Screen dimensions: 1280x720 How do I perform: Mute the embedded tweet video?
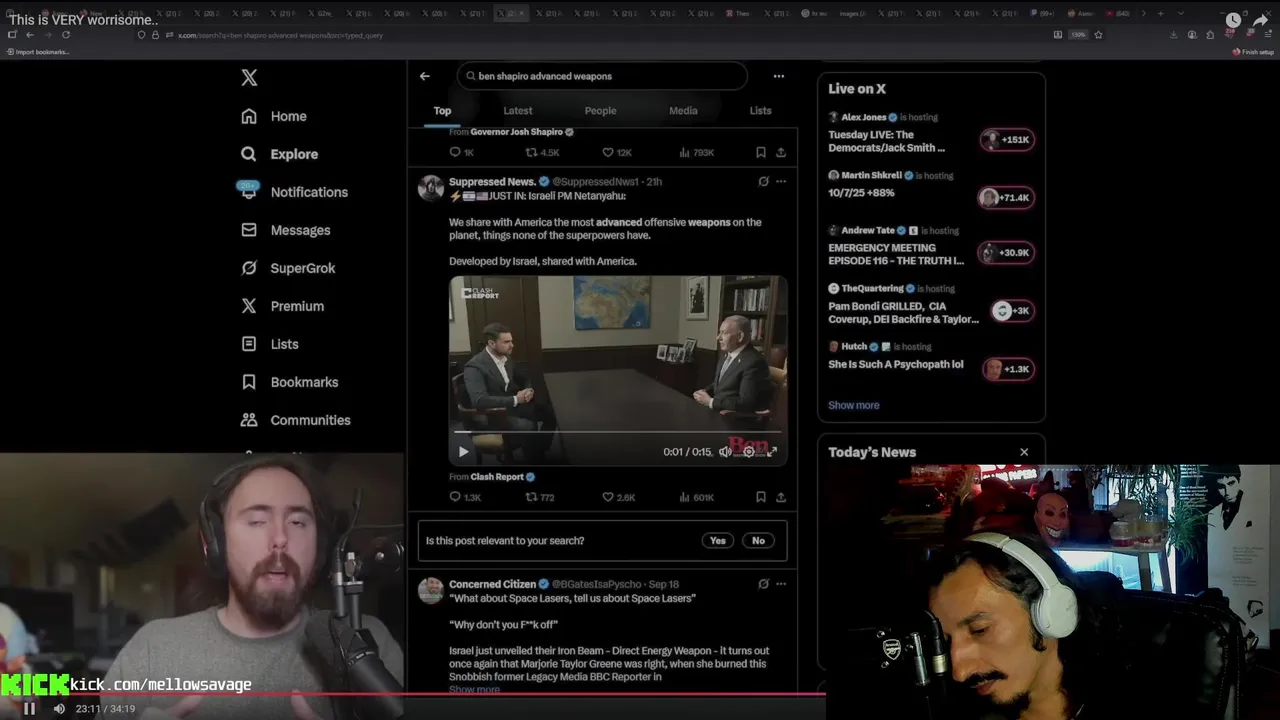click(725, 452)
